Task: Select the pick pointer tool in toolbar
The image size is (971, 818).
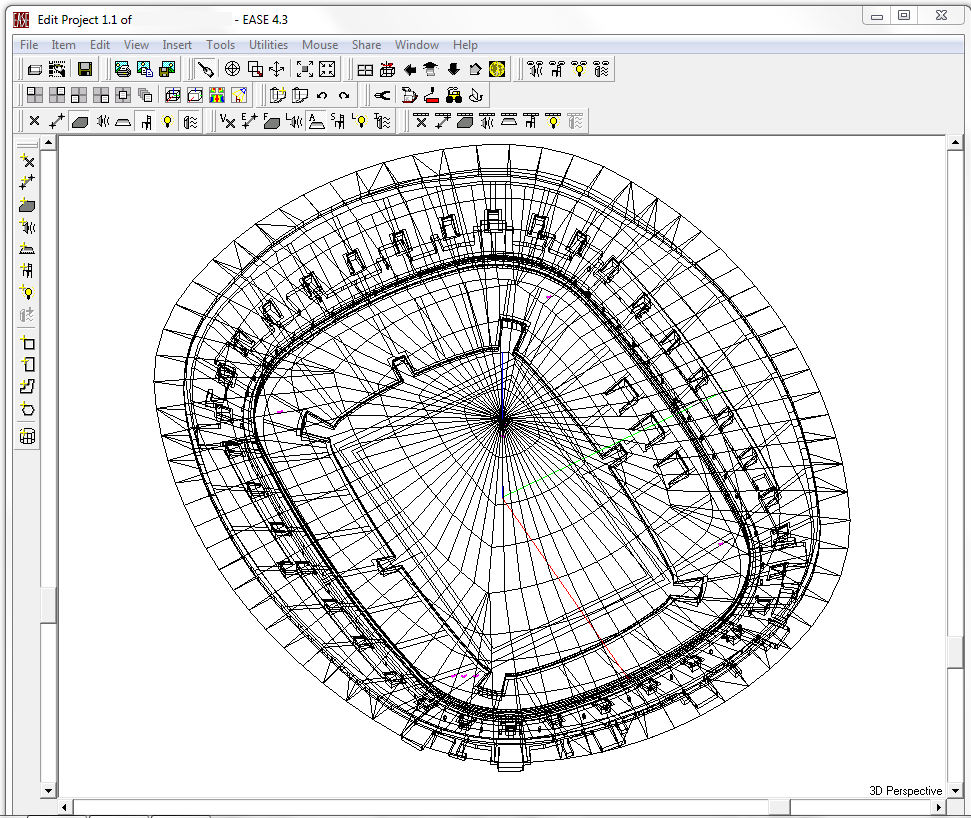Action: click(205, 69)
